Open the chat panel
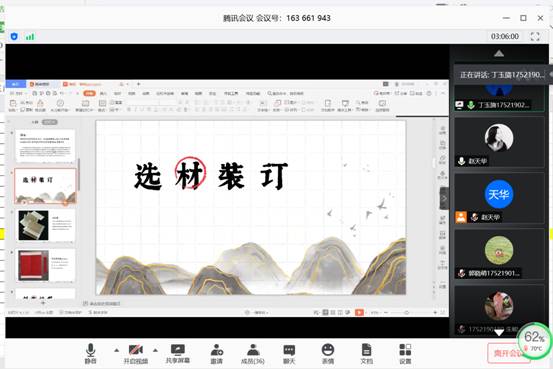This screenshot has height=369, width=553. coord(289,354)
